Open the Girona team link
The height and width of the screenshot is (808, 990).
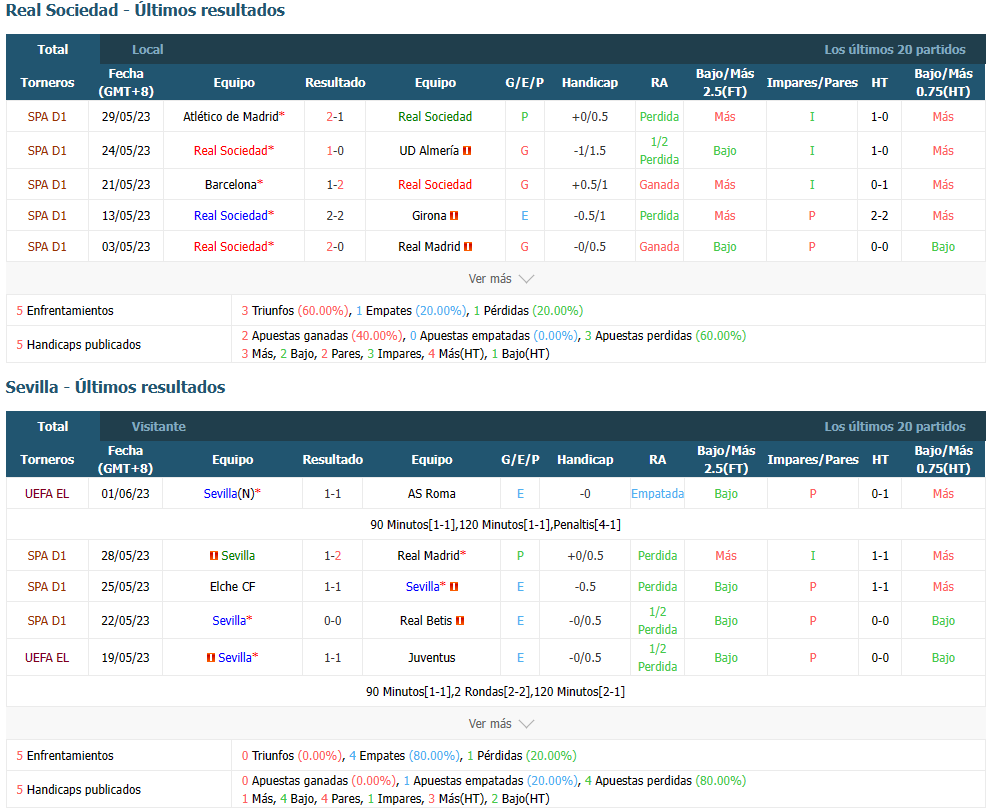429,216
